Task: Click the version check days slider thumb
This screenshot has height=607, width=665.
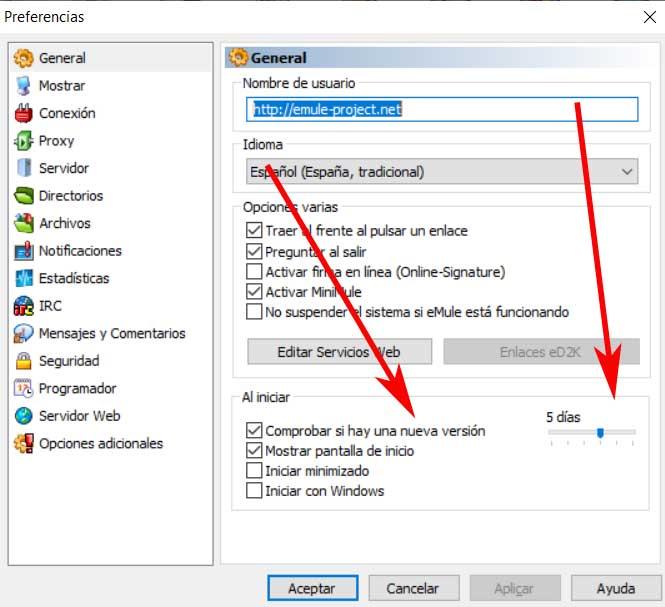Action: click(600, 433)
